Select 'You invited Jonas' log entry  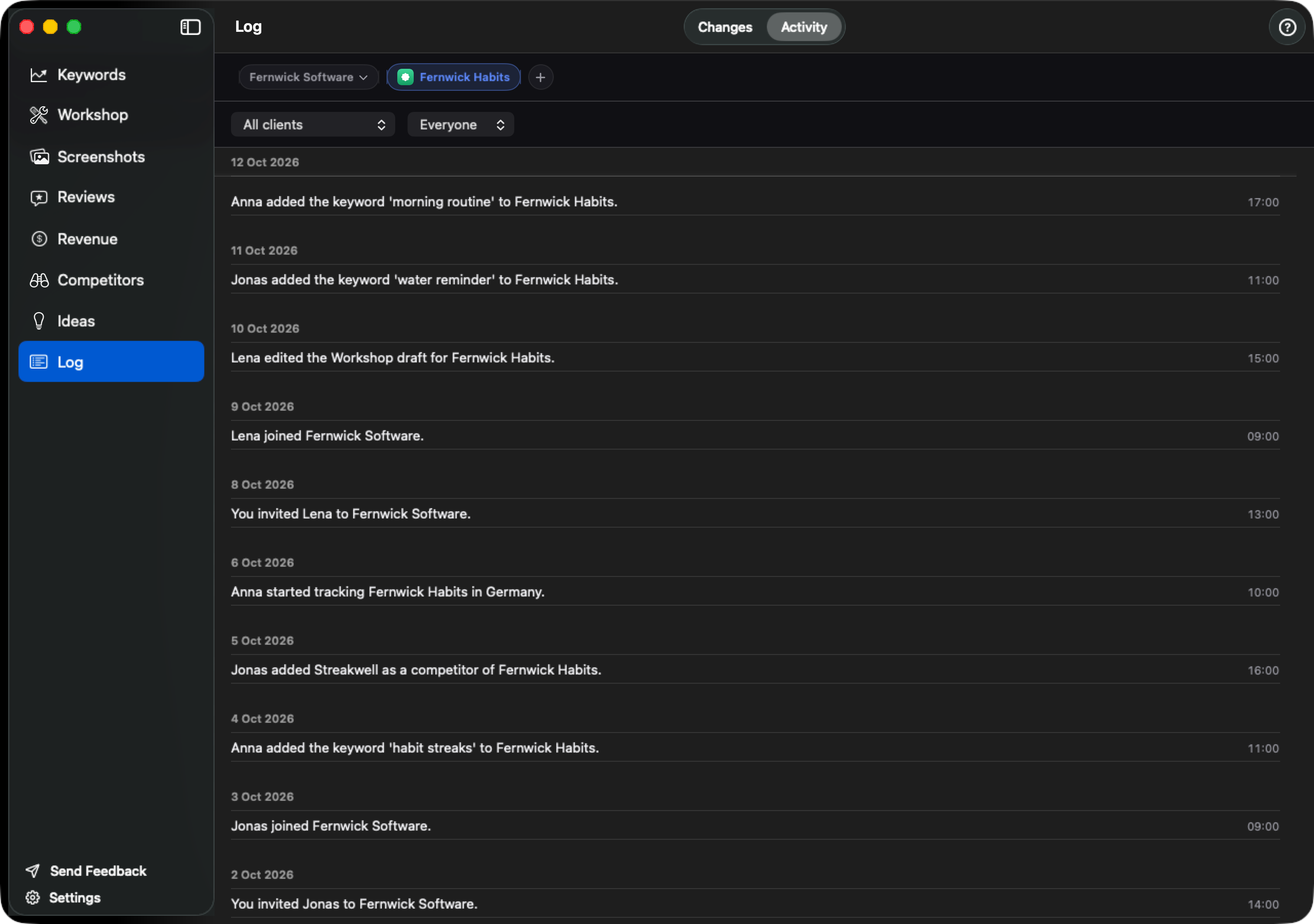pos(755,903)
